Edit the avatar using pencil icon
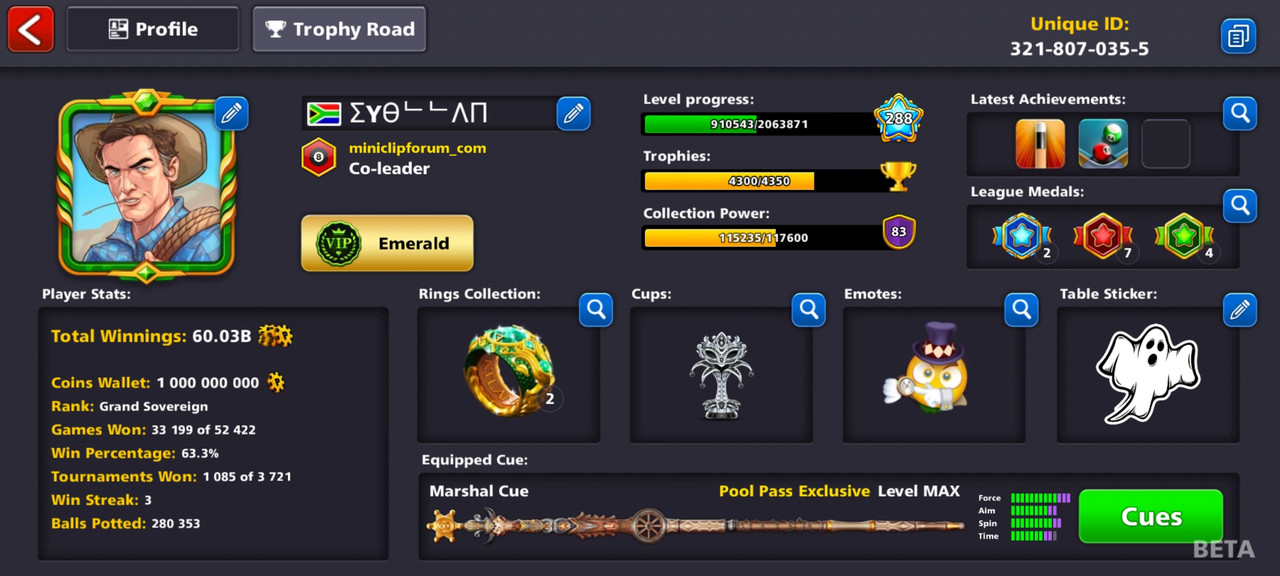Image resolution: width=1280 pixels, height=576 pixels. 231,113
